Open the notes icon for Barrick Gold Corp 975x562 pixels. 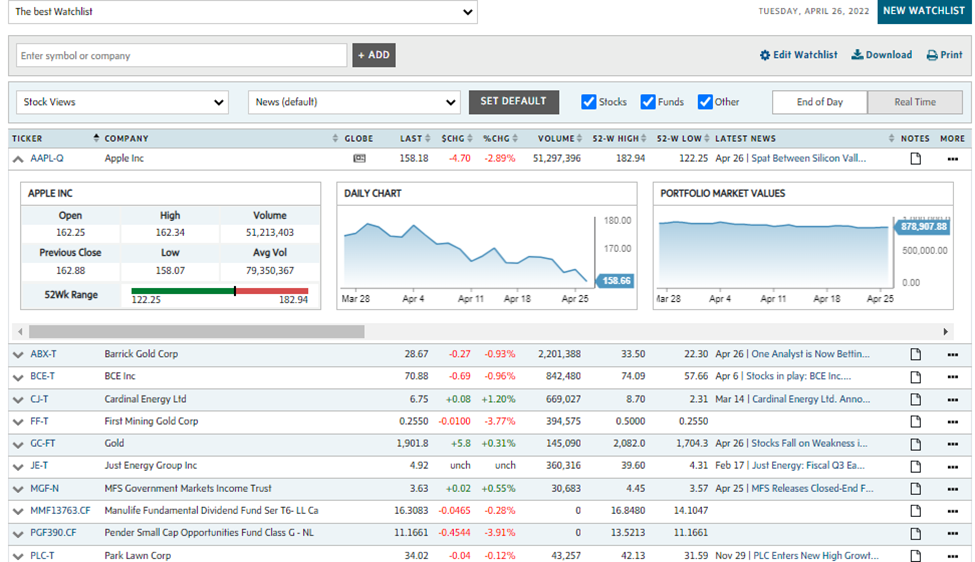[x=914, y=354]
